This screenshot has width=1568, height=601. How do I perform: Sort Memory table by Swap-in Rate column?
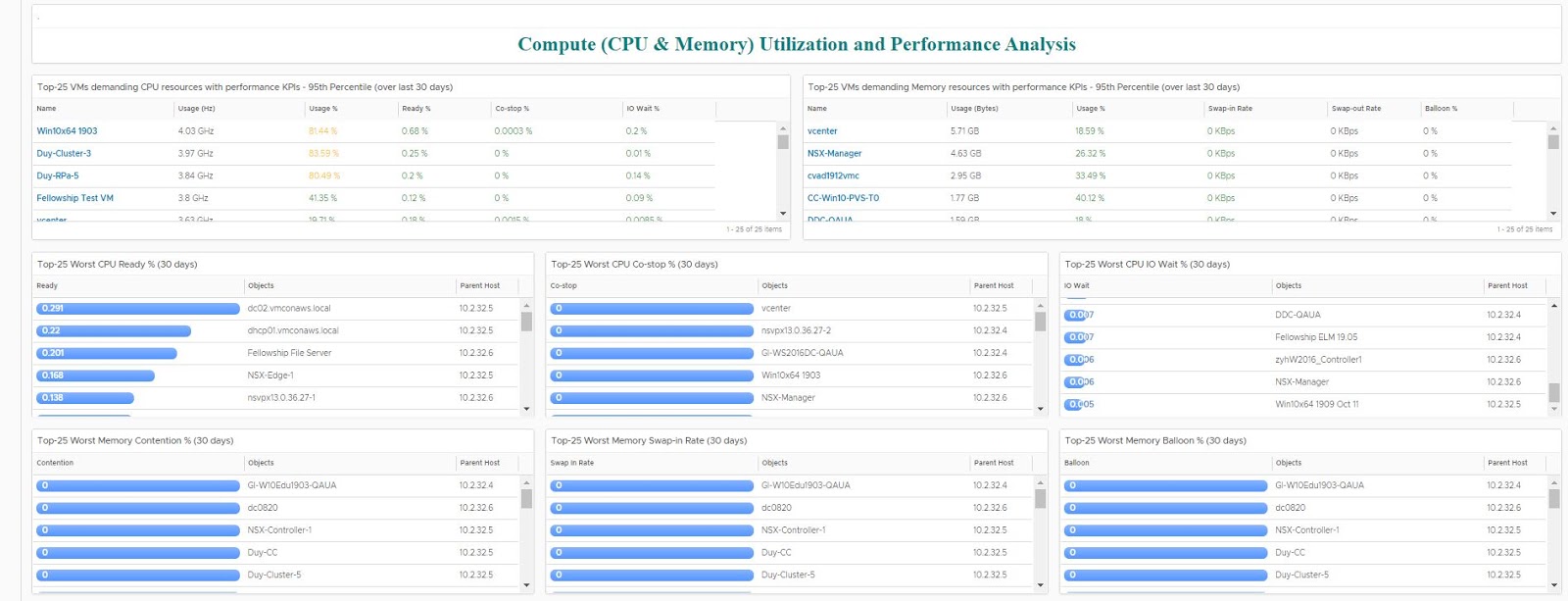pyautogui.click(x=1230, y=109)
